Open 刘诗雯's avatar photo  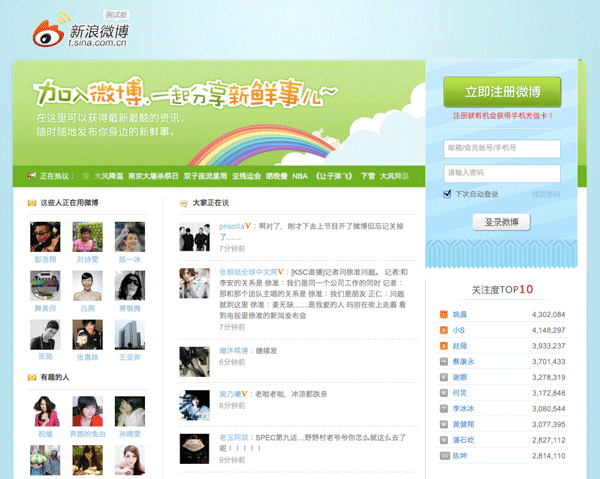coord(88,236)
